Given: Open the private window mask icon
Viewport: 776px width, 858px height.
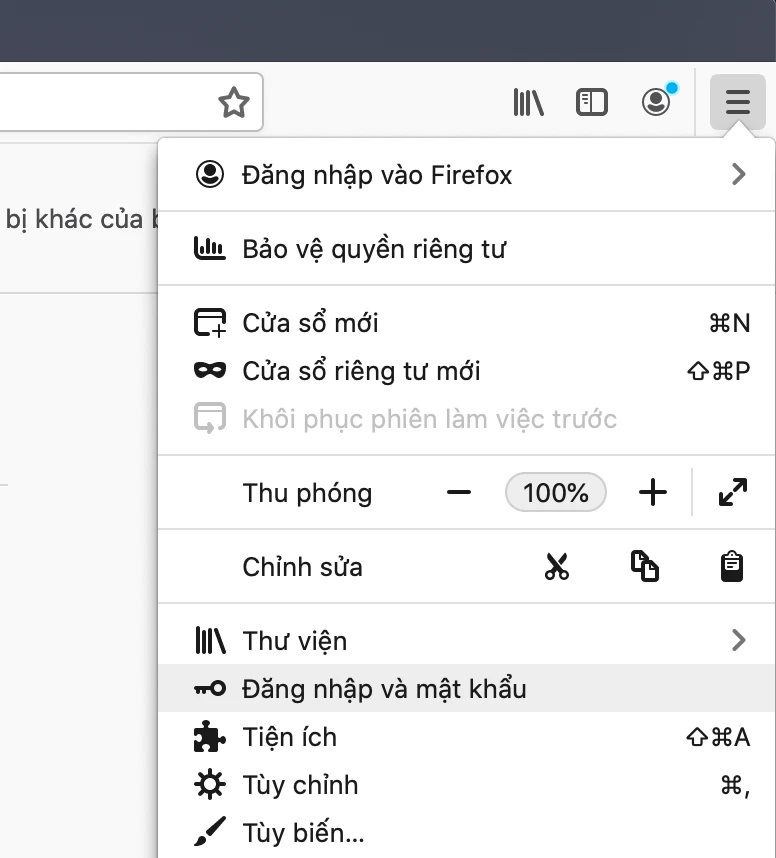Looking at the screenshot, I should click(x=207, y=370).
